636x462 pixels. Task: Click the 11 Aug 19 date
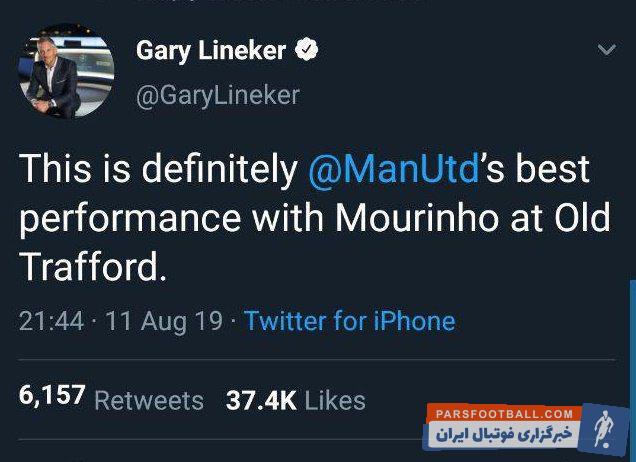tap(163, 321)
